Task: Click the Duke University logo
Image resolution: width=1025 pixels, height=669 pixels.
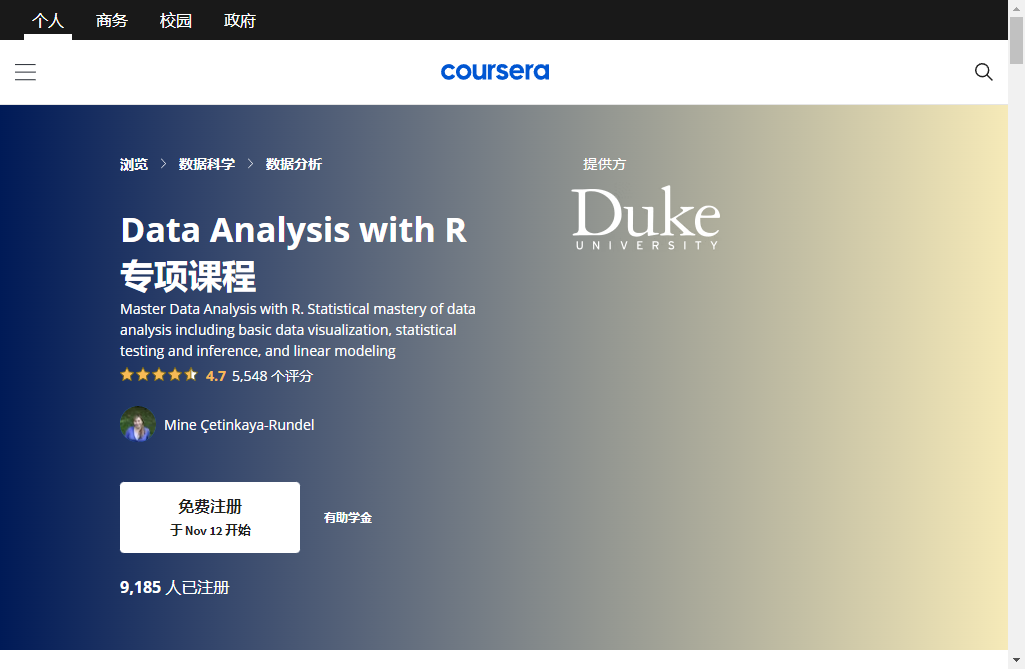Action: click(645, 218)
